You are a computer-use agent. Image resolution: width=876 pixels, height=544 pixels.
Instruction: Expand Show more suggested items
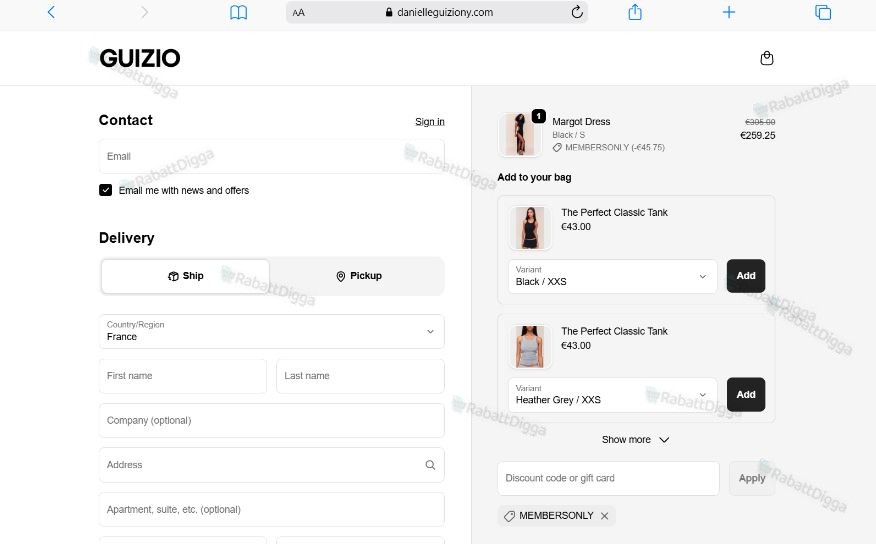[x=636, y=440]
